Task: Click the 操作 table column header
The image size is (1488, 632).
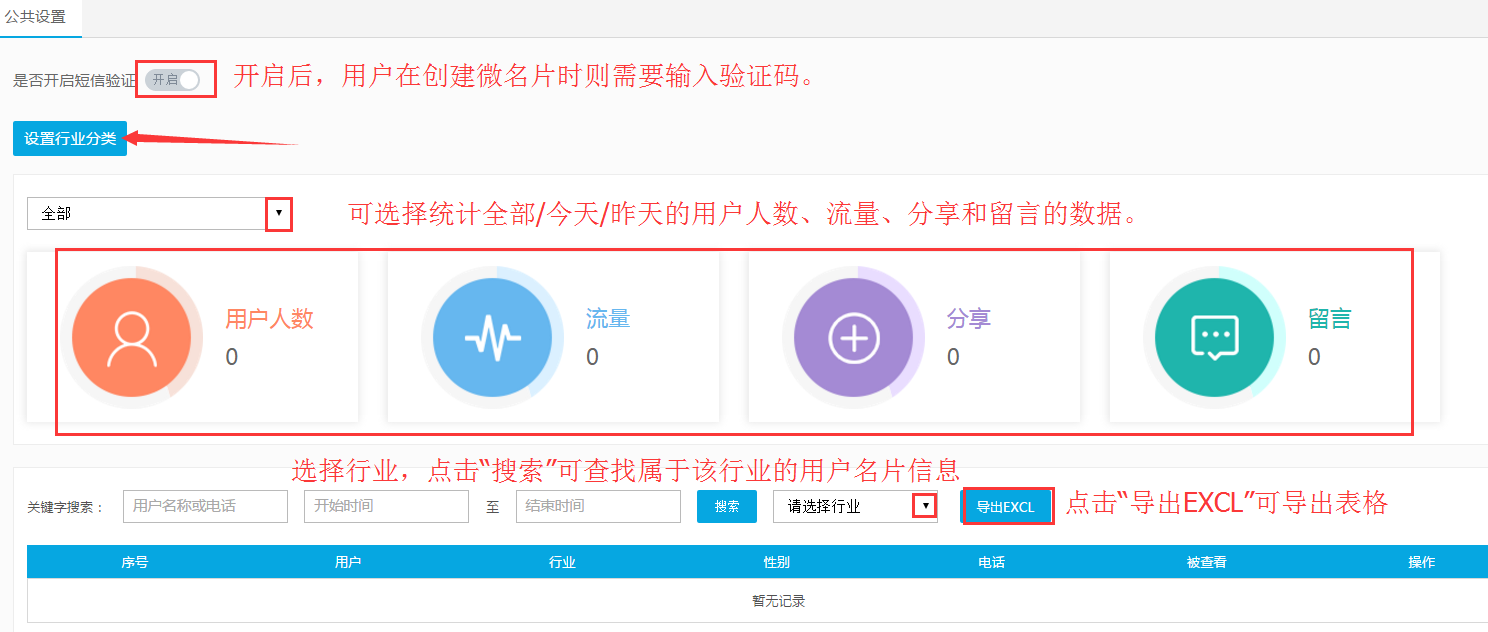Action: [x=1424, y=562]
